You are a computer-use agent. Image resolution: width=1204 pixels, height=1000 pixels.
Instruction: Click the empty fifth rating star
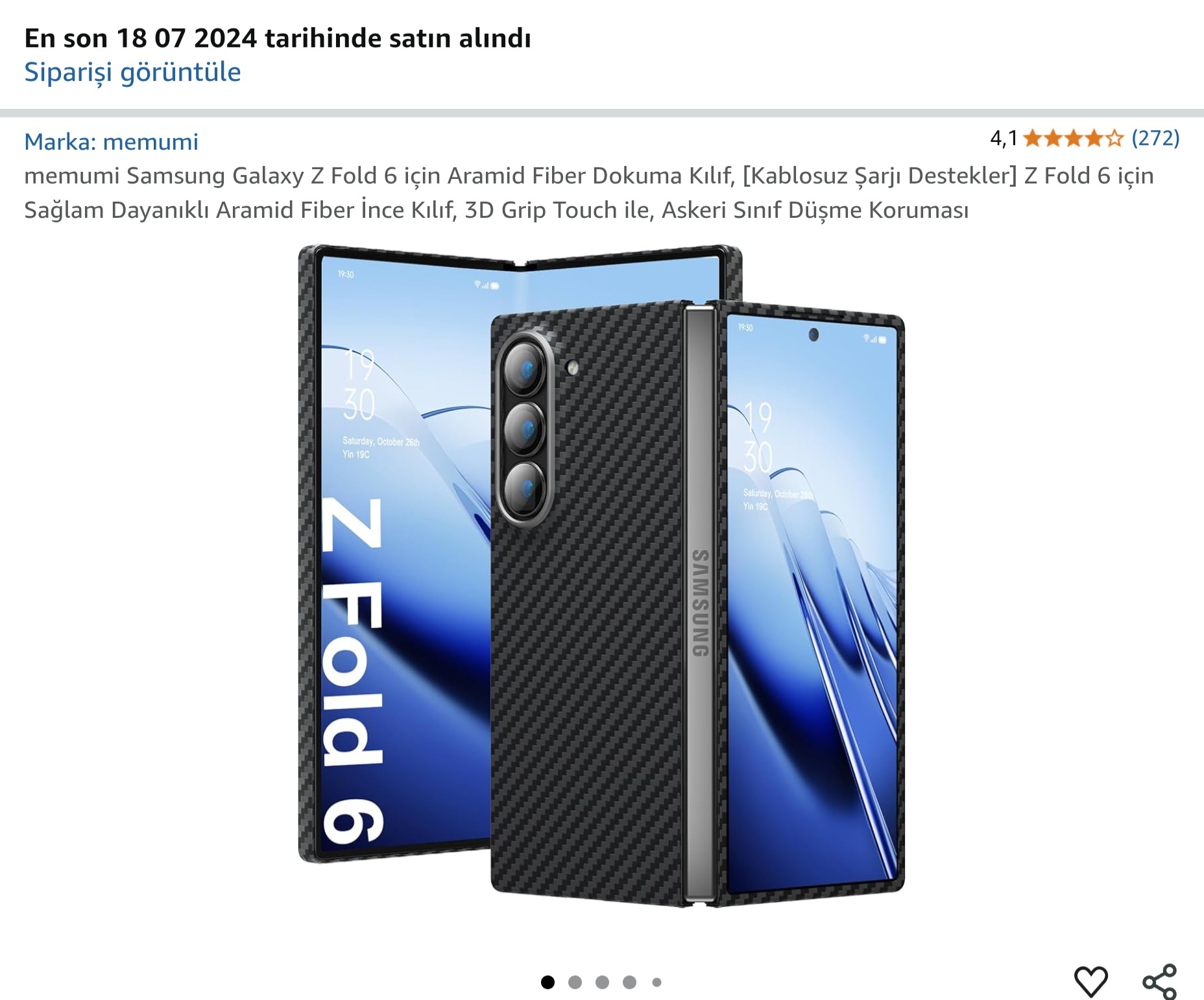1114,138
